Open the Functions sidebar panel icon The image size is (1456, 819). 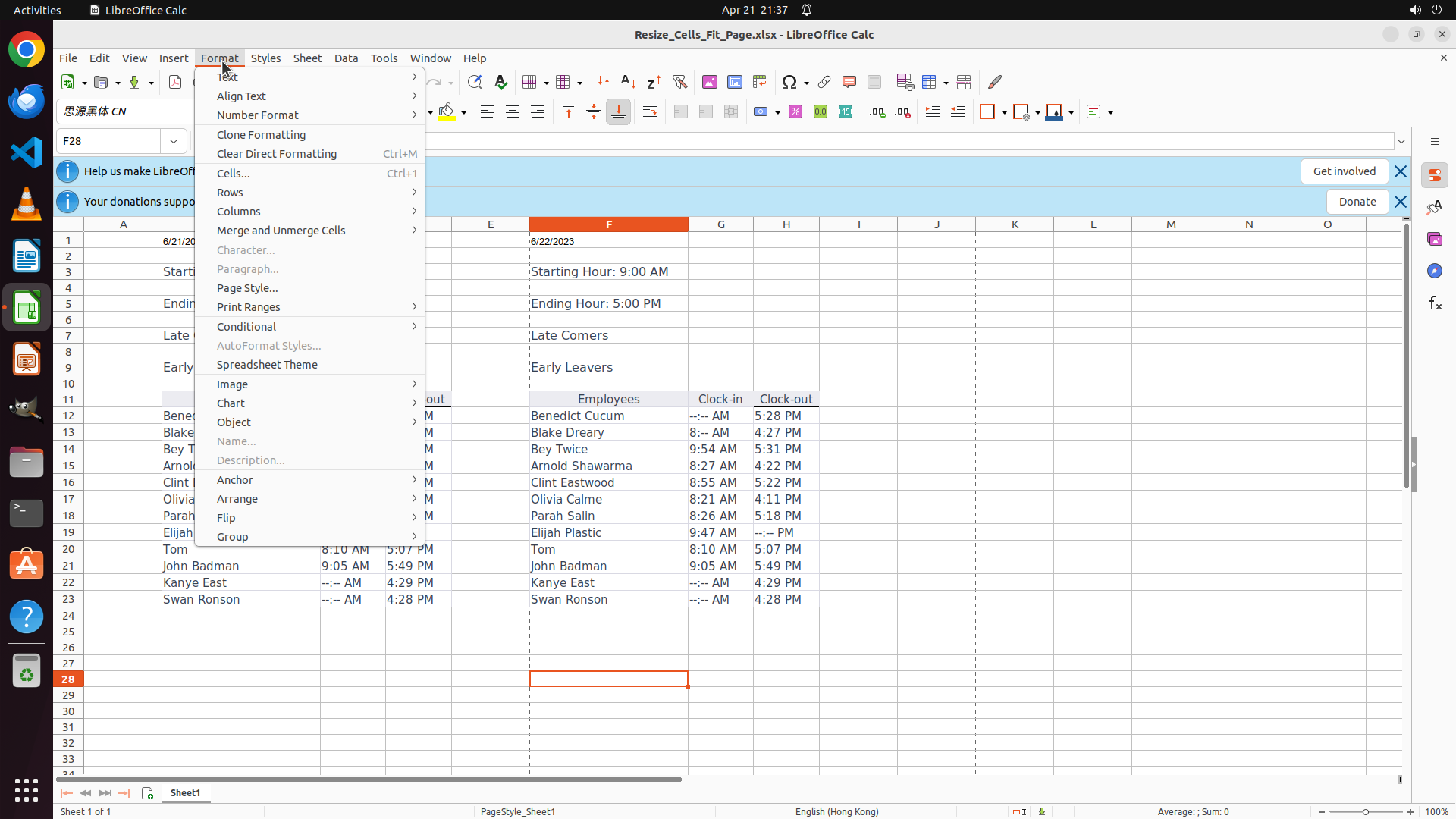click(1435, 303)
